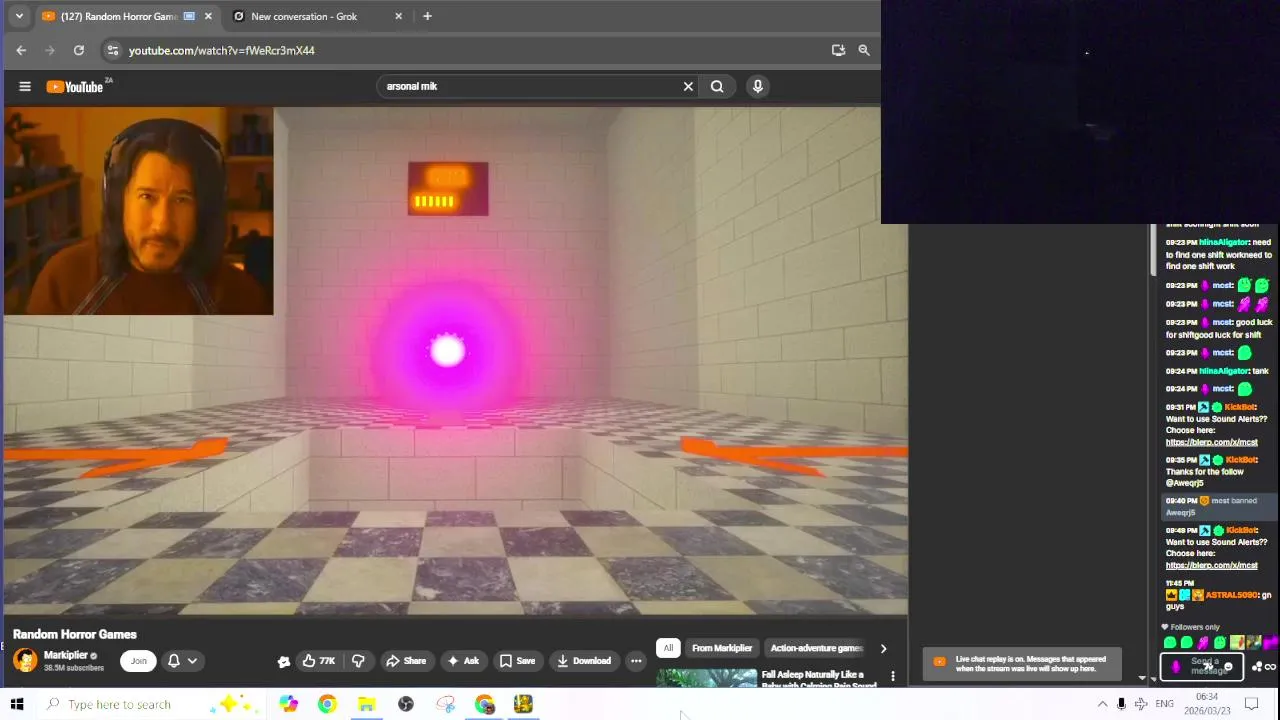Image resolution: width=1280 pixels, height=720 pixels.
Task: Clear the 'arsonal mik' search text
Action: click(688, 86)
